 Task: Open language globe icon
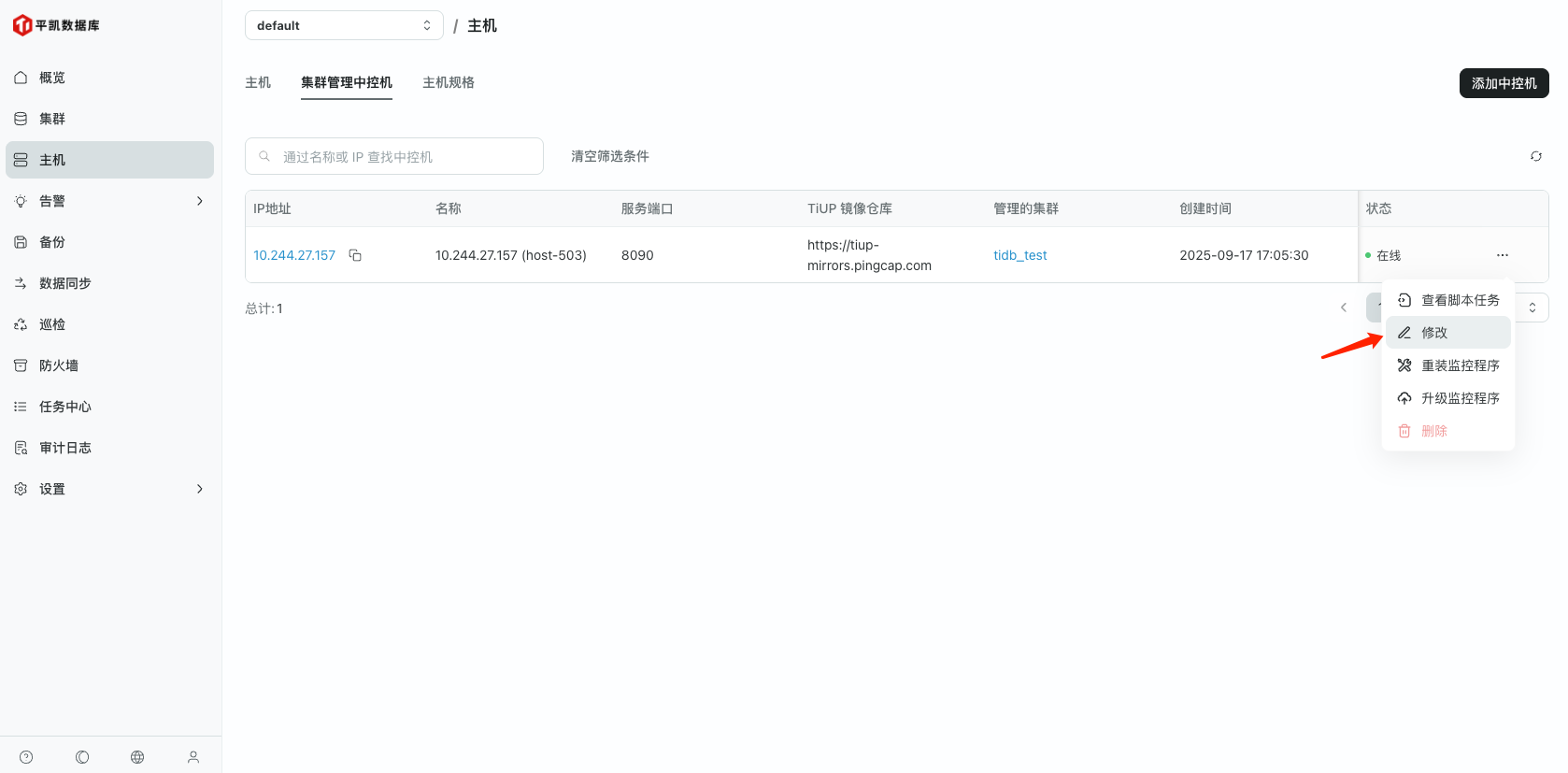pyautogui.click(x=137, y=757)
